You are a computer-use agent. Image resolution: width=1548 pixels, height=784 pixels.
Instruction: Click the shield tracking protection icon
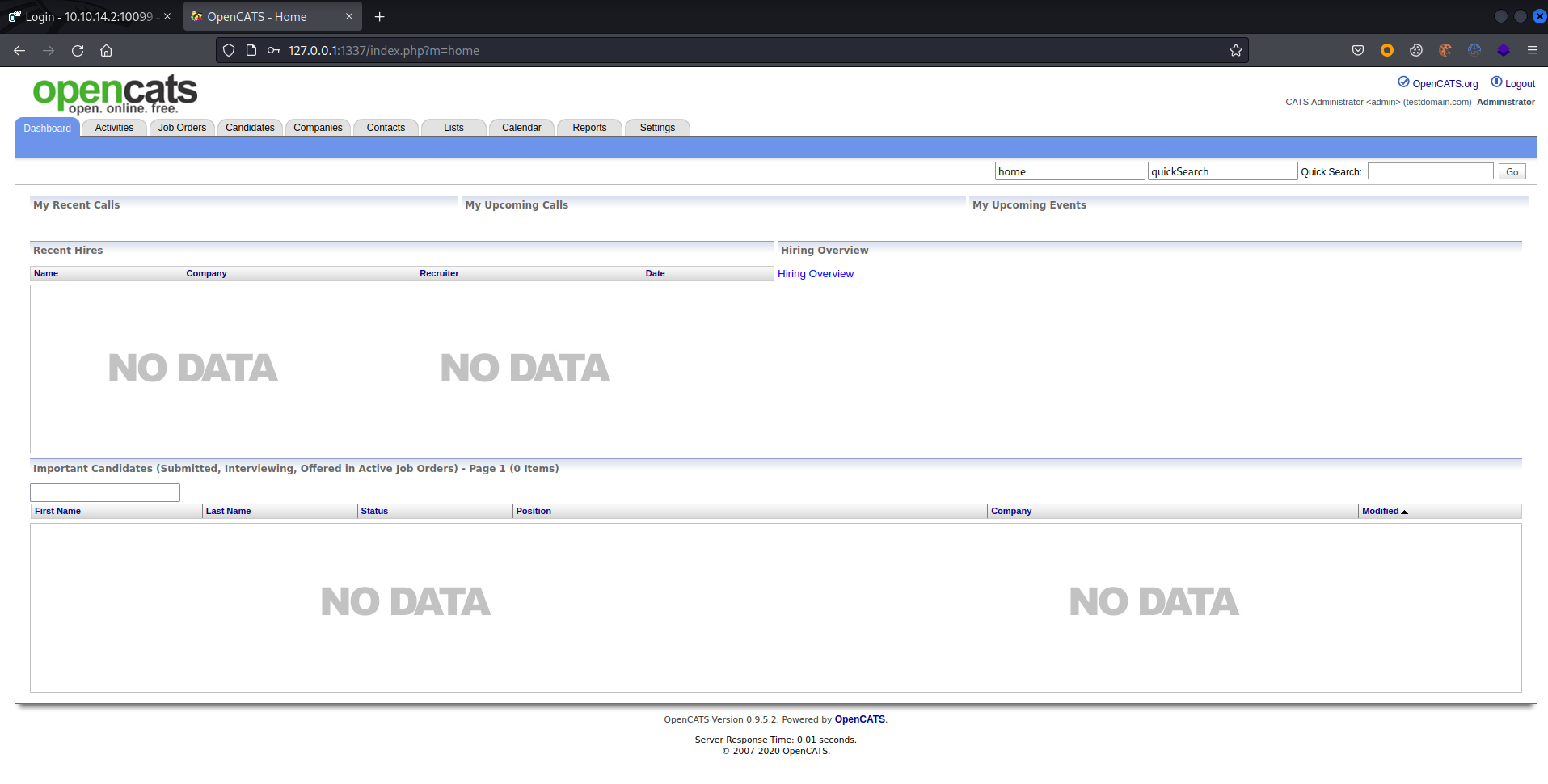click(x=229, y=51)
